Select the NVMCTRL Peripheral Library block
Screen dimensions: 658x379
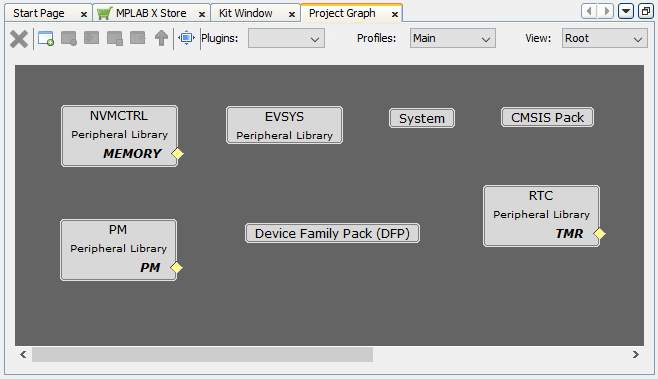[119, 136]
